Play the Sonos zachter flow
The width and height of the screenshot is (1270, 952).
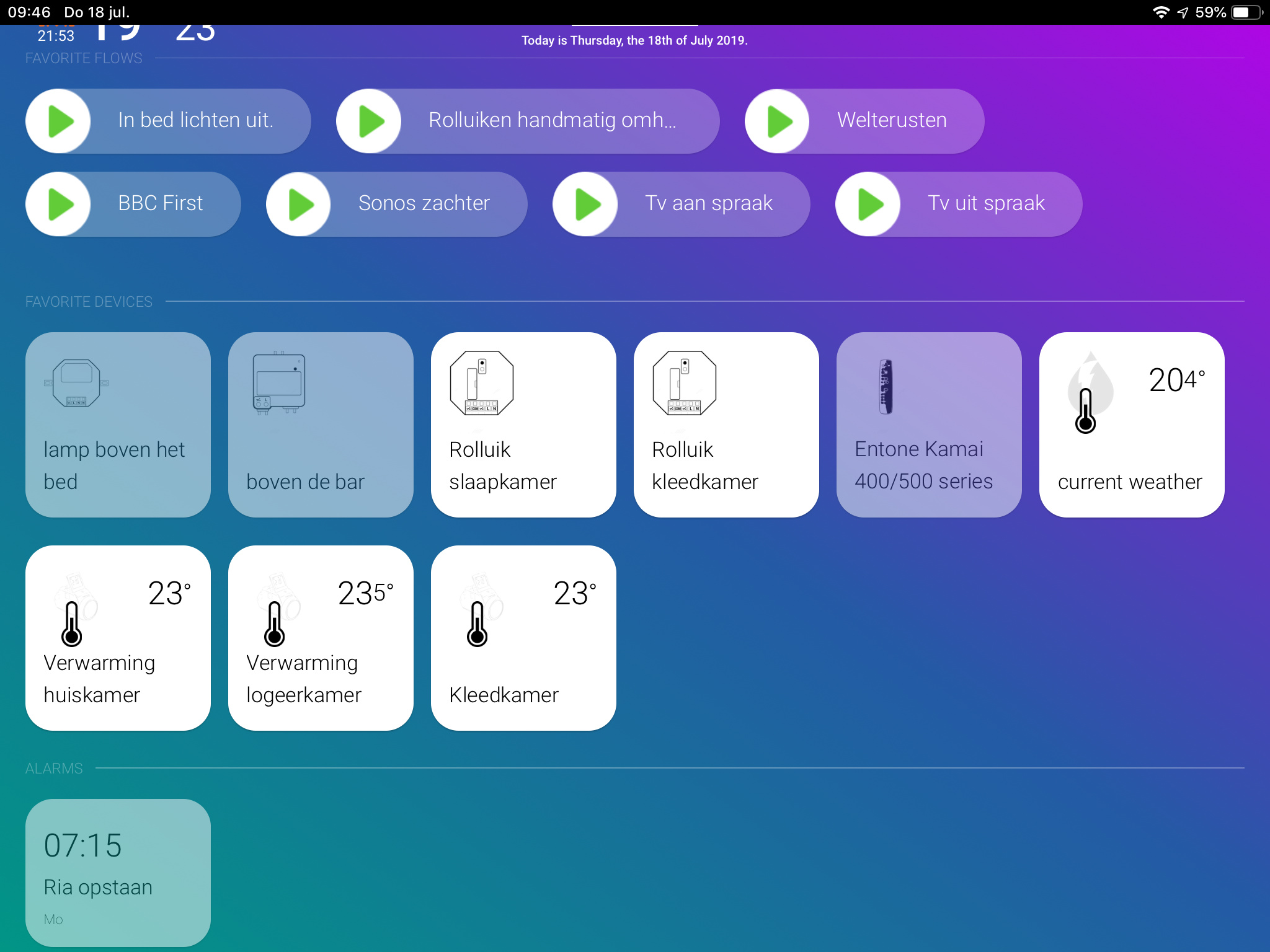299,204
